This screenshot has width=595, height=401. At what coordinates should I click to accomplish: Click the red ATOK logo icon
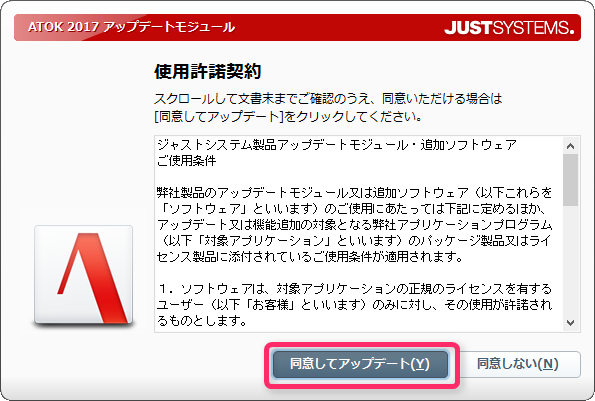tap(83, 275)
